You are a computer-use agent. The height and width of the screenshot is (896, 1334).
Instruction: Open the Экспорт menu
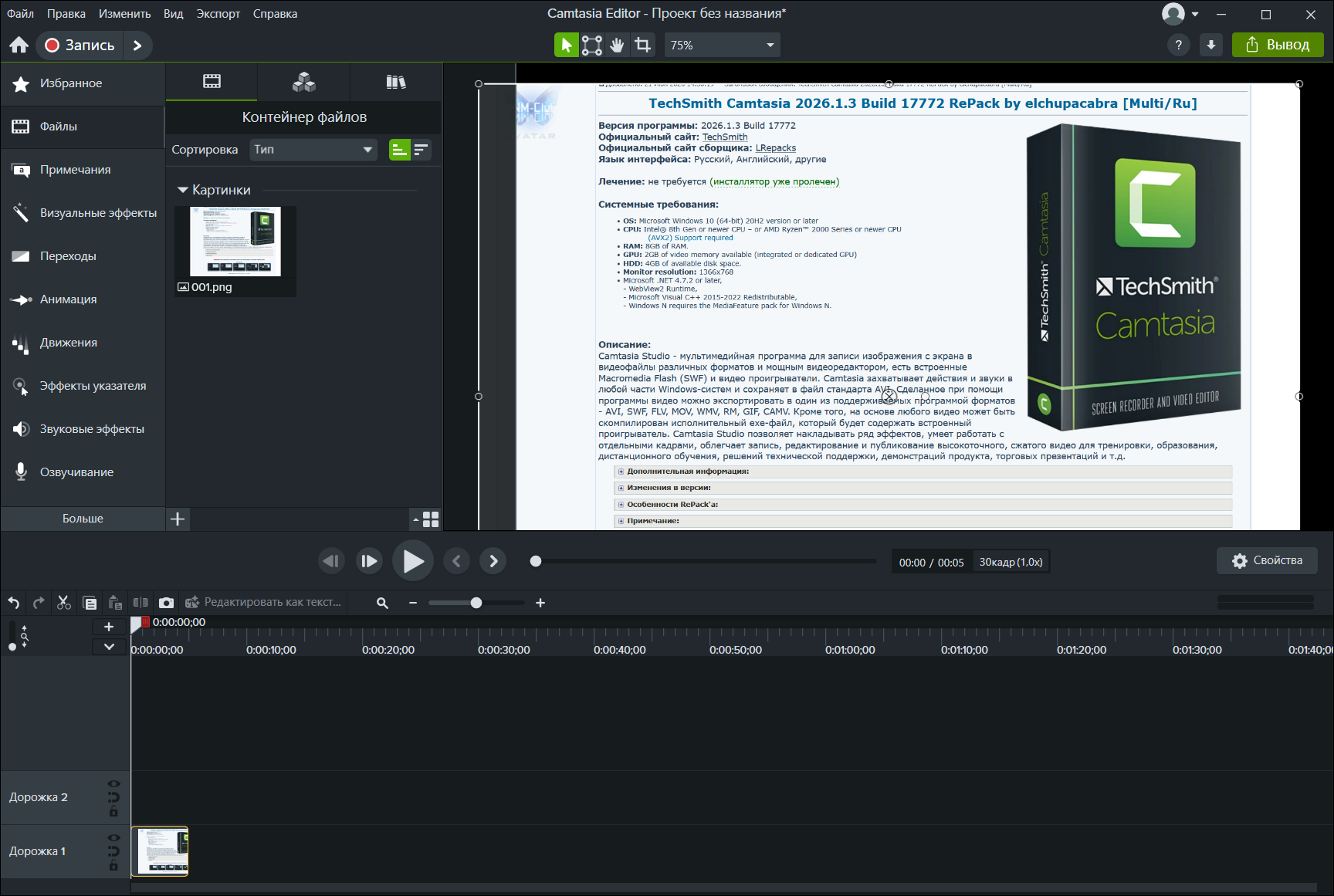pyautogui.click(x=218, y=14)
